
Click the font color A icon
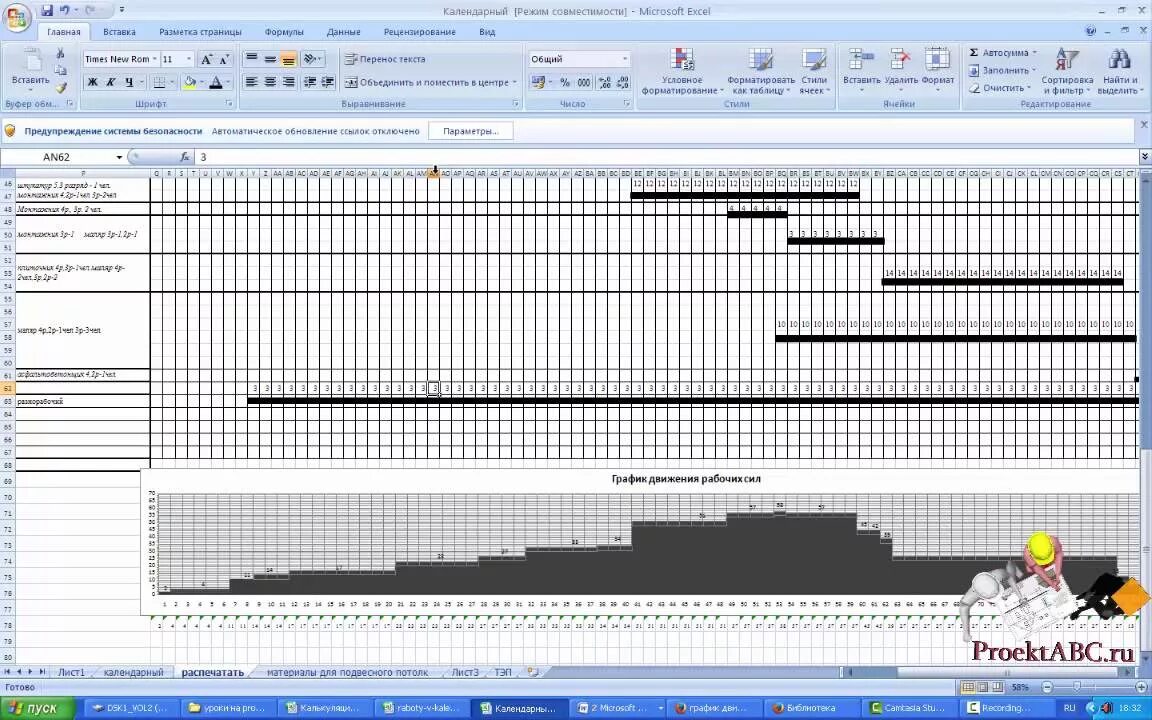click(216, 82)
